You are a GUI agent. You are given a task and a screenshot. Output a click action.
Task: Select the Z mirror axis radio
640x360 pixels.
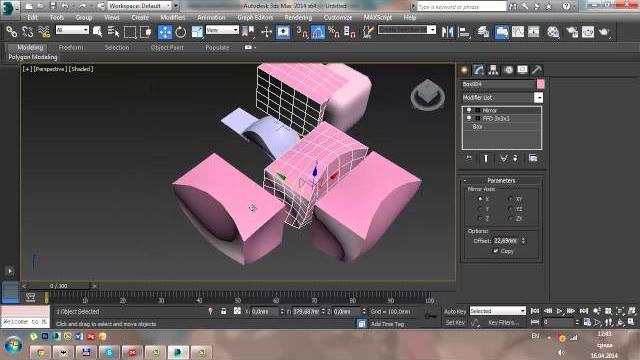pyautogui.click(x=480, y=218)
